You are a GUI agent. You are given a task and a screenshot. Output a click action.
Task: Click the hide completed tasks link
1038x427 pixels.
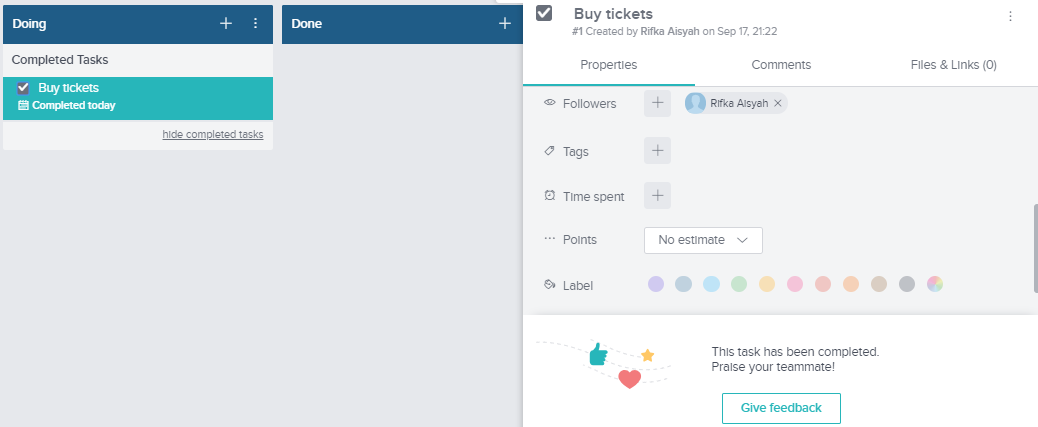[213, 134]
